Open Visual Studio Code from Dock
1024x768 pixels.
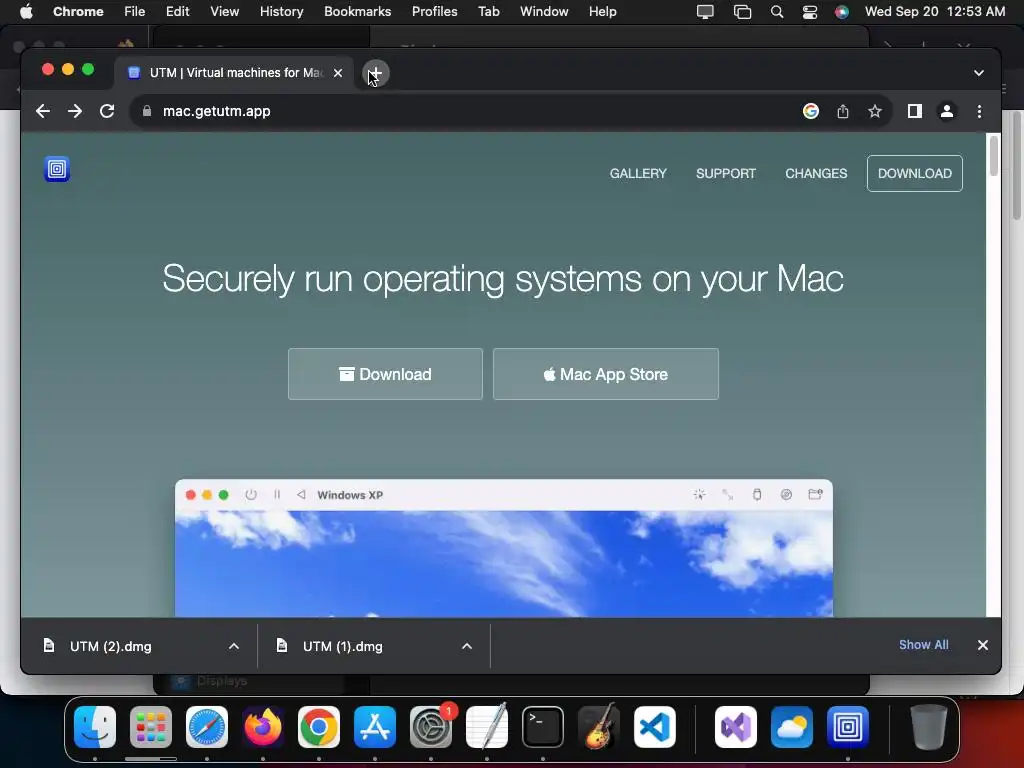click(654, 727)
